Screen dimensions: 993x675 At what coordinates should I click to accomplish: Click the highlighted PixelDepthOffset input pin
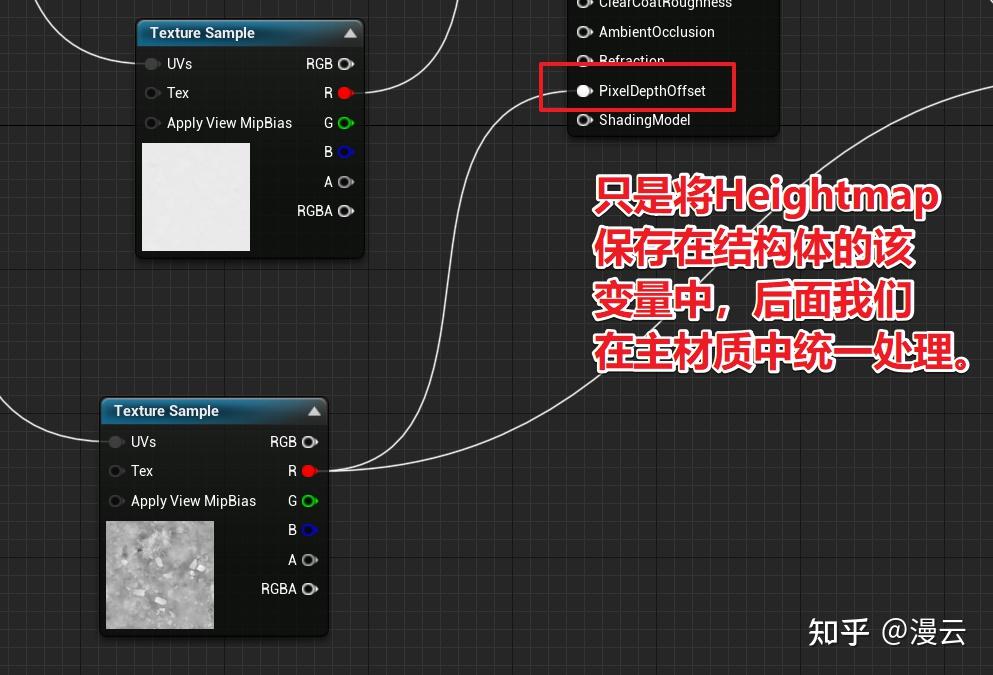584,90
